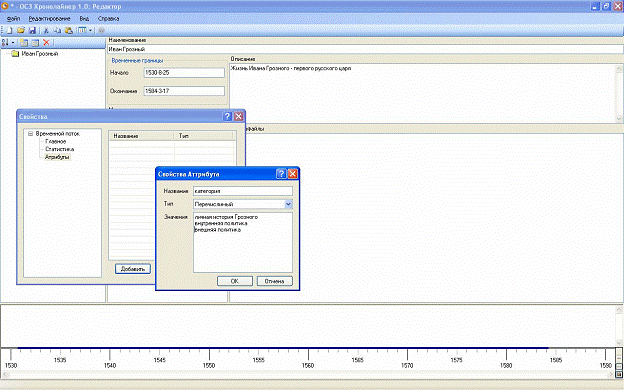Cut with the scissors toolbar icon
624x390 pixels.
coord(46,30)
